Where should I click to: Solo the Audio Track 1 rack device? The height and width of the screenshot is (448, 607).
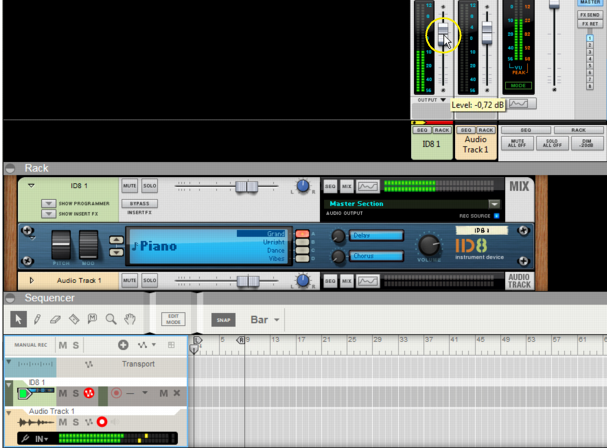coord(149,281)
